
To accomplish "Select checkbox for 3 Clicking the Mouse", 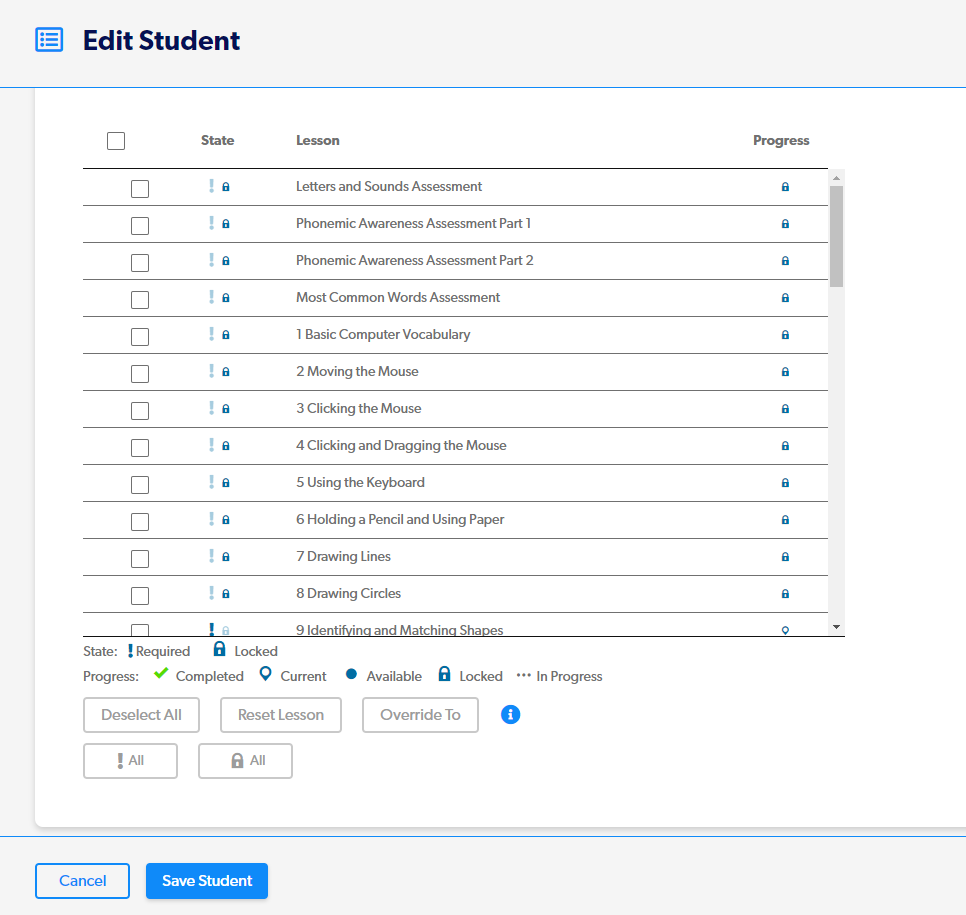I will point(140,410).
